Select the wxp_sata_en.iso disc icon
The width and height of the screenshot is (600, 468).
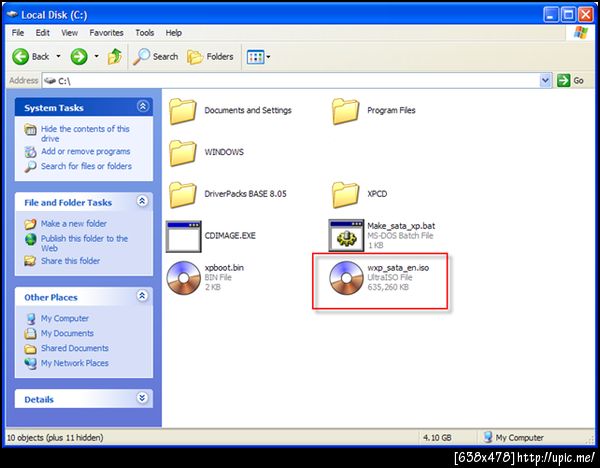coord(346,278)
